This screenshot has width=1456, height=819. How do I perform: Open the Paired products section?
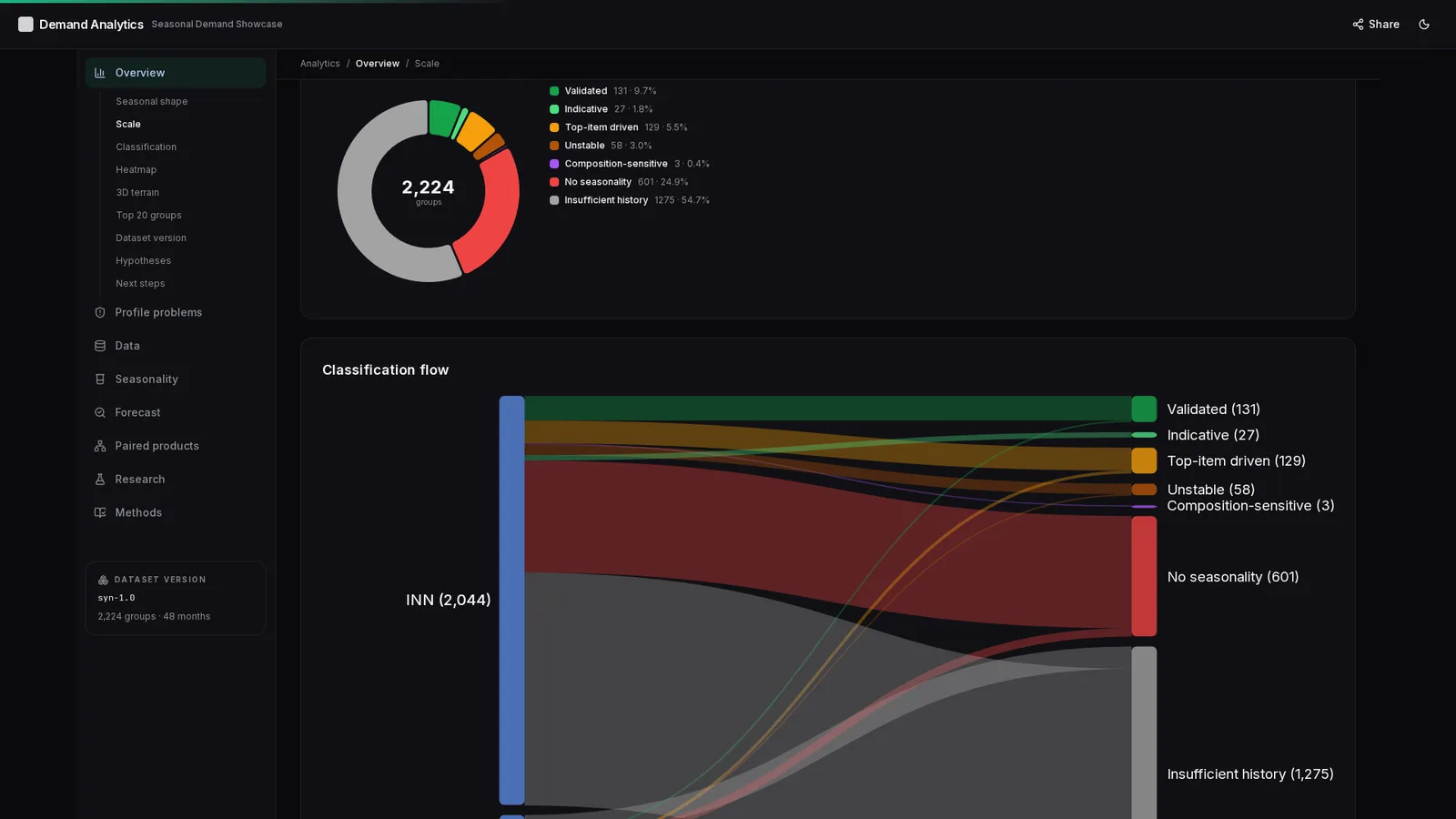(176, 446)
